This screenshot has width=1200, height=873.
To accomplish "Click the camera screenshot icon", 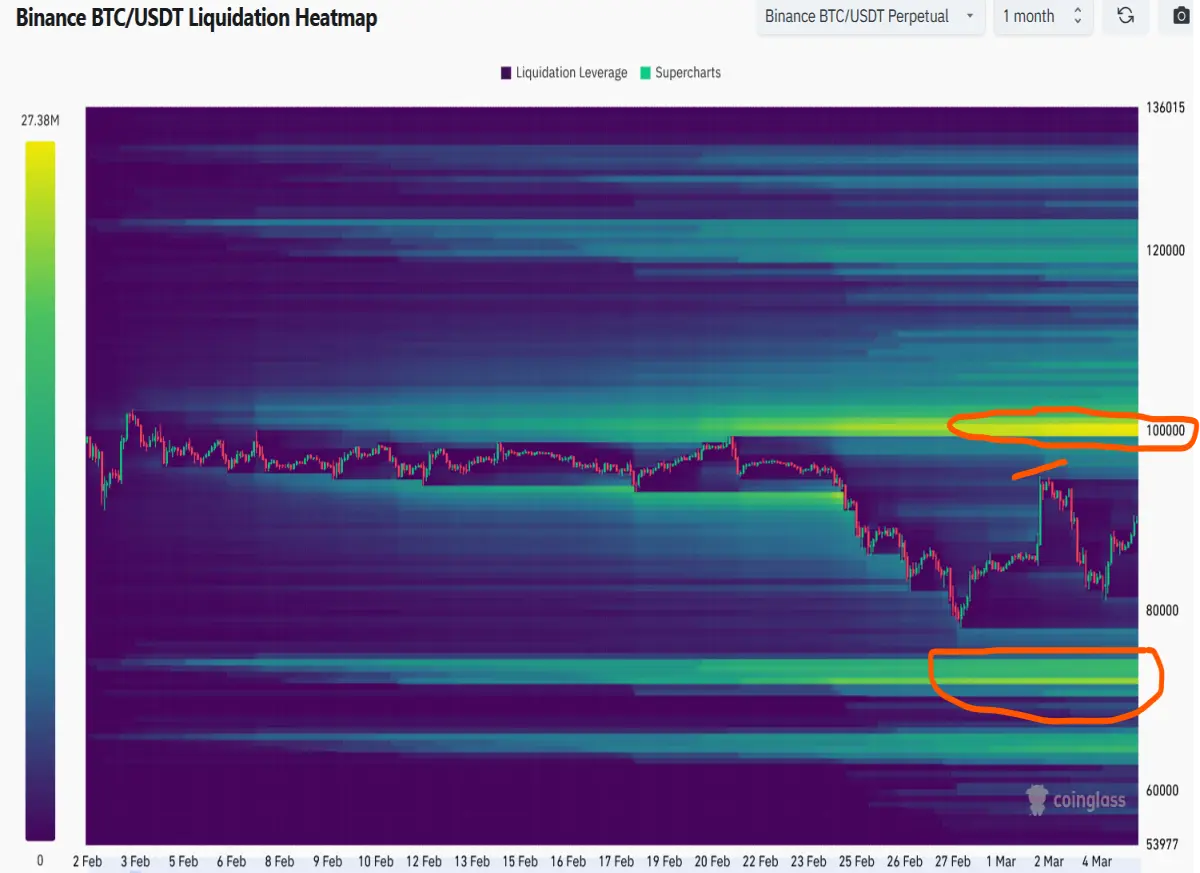I will [1180, 16].
